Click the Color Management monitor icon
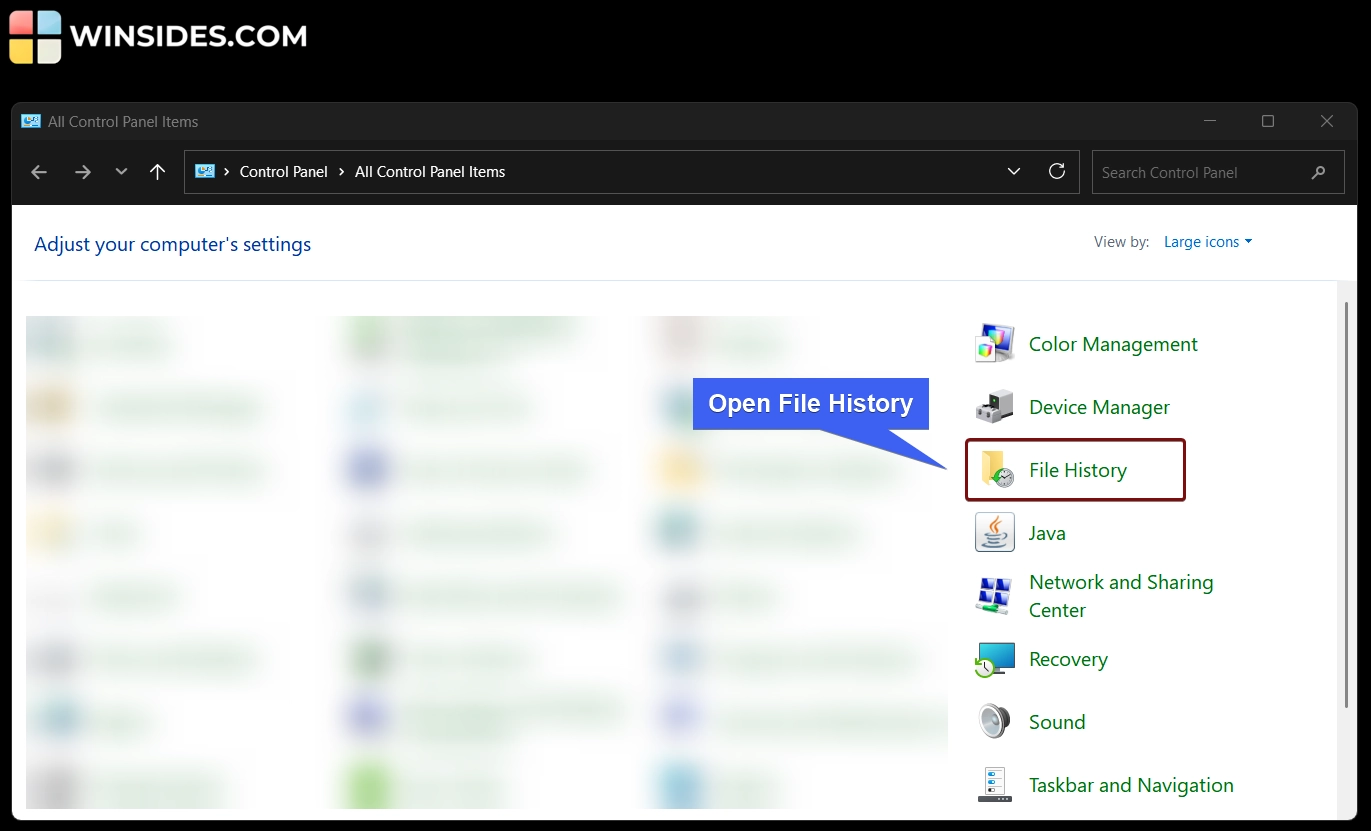This screenshot has height=831, width=1371. pos(993,343)
